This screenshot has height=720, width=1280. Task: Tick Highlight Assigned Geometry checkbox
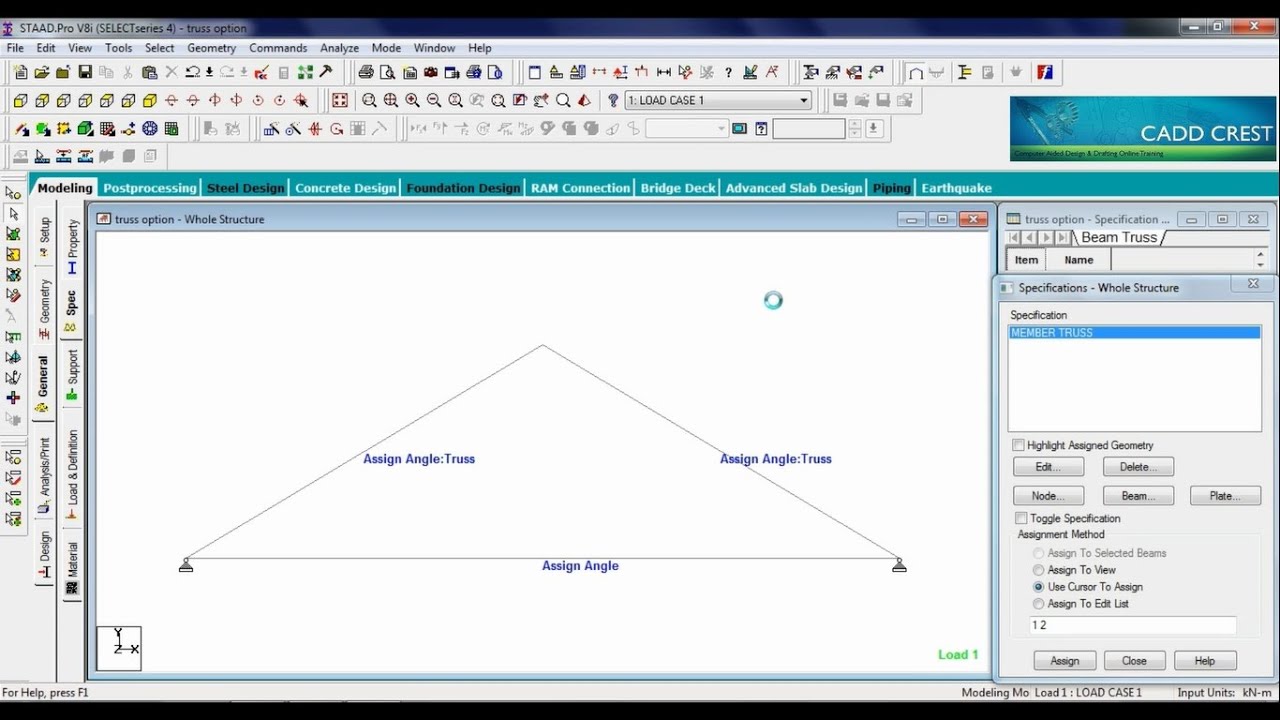1019,445
